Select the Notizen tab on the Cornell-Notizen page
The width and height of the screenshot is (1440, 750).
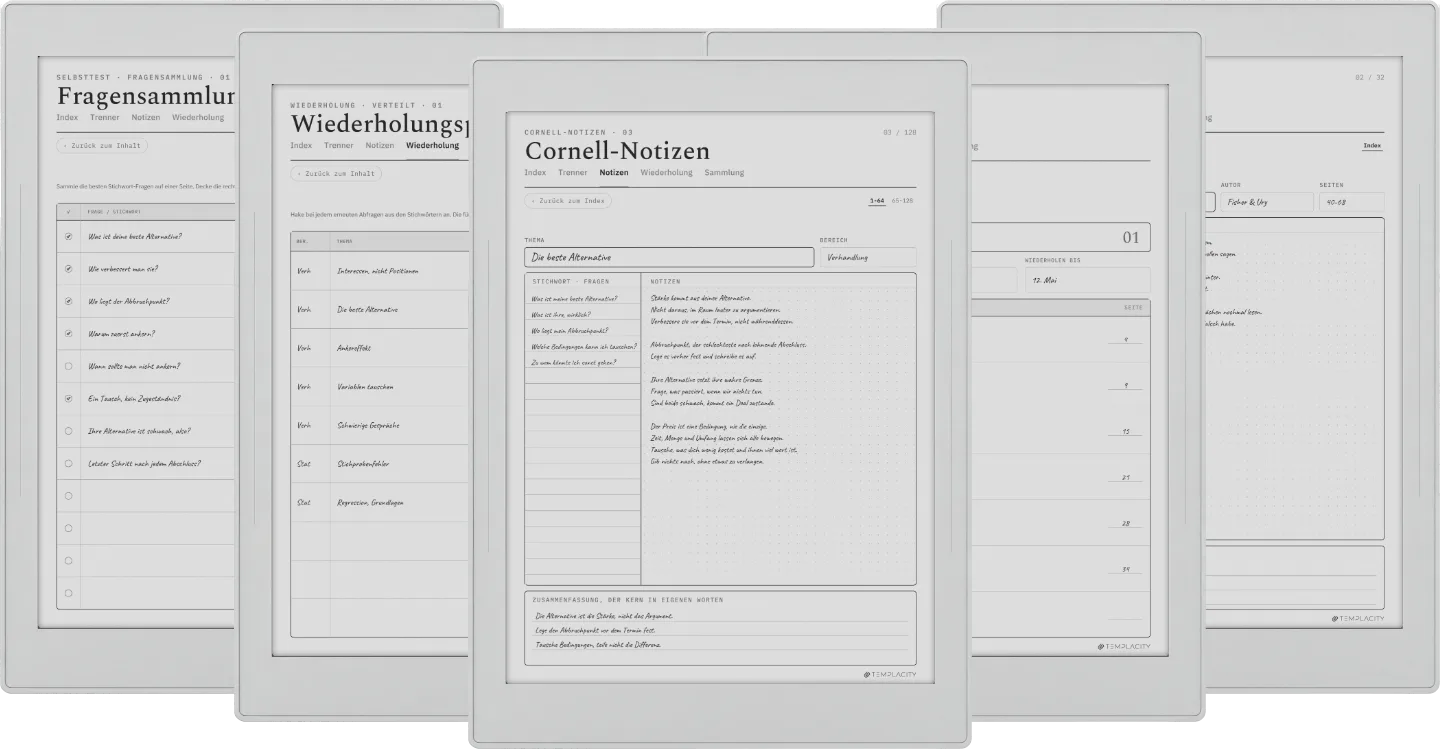pyautogui.click(x=614, y=173)
